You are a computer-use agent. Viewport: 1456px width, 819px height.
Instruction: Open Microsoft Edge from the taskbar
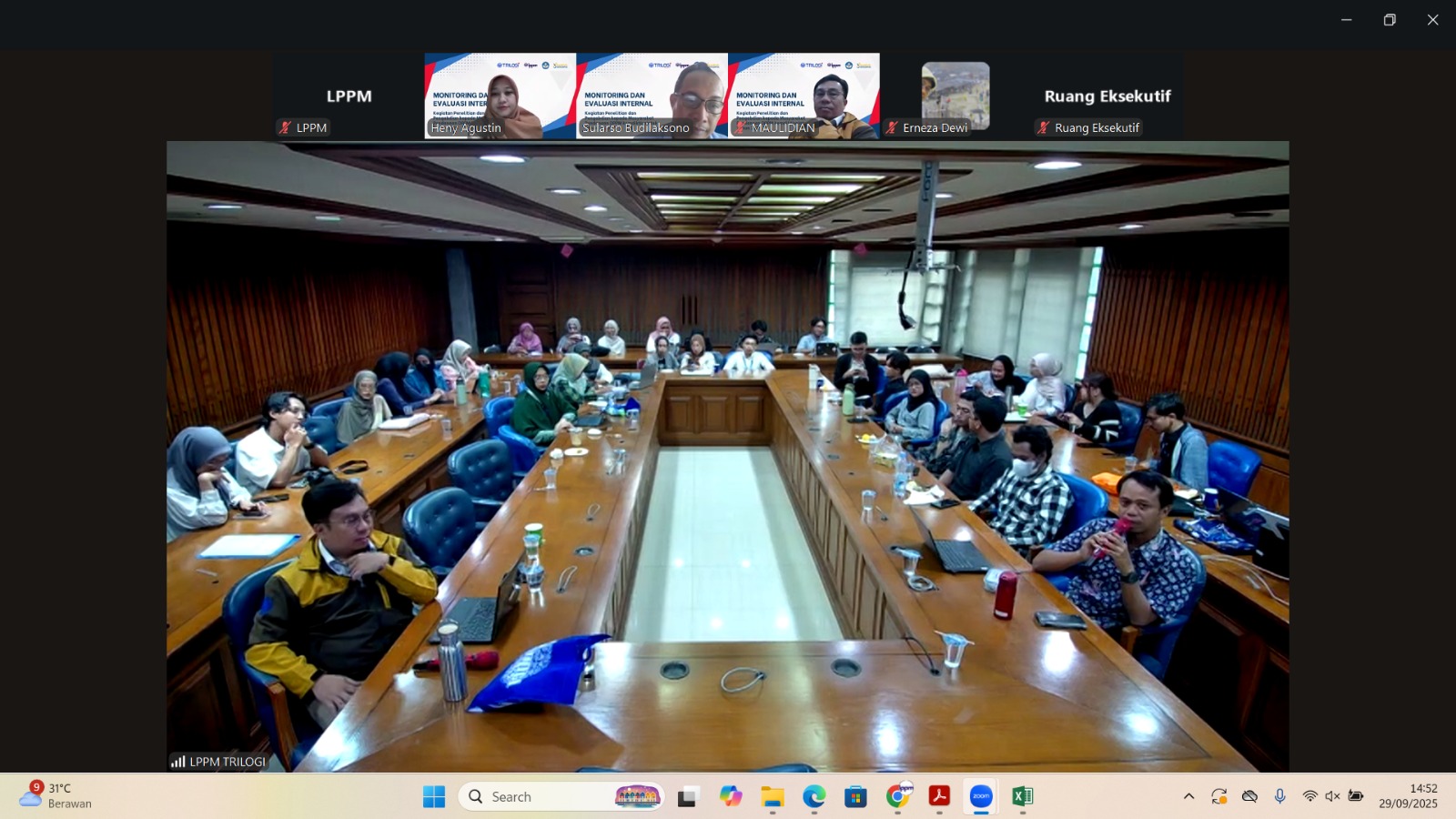tap(814, 796)
